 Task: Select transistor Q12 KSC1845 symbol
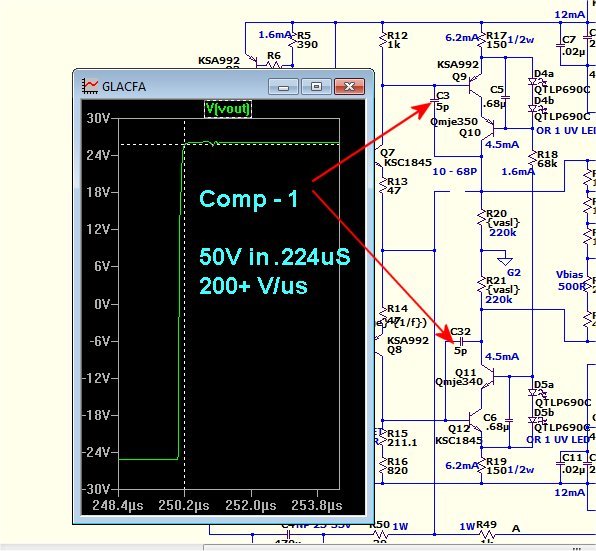click(476, 421)
